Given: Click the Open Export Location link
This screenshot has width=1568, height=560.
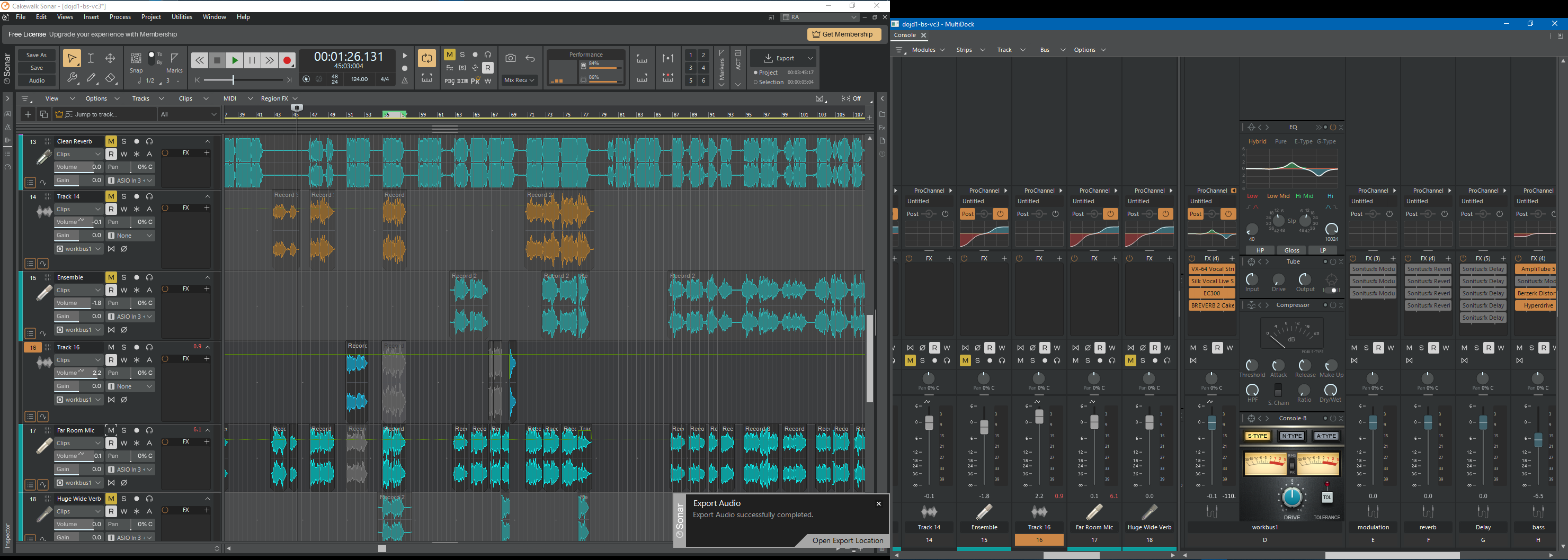Looking at the screenshot, I should pyautogui.click(x=848, y=540).
